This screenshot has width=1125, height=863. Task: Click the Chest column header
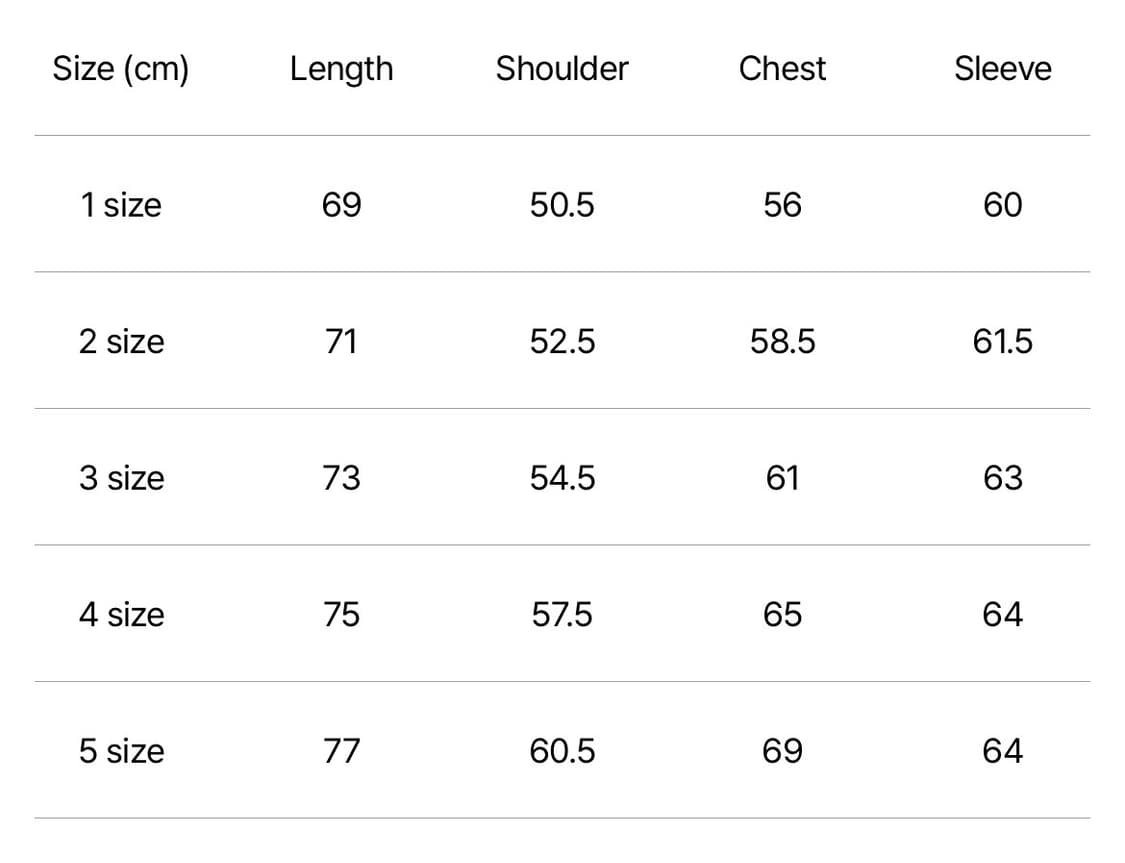pos(782,69)
